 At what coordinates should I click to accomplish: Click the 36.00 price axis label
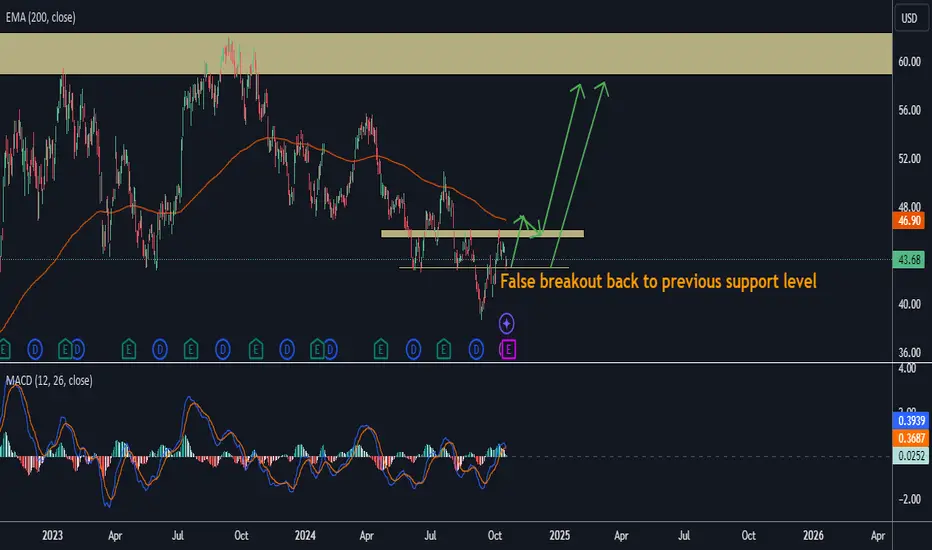[x=909, y=353]
